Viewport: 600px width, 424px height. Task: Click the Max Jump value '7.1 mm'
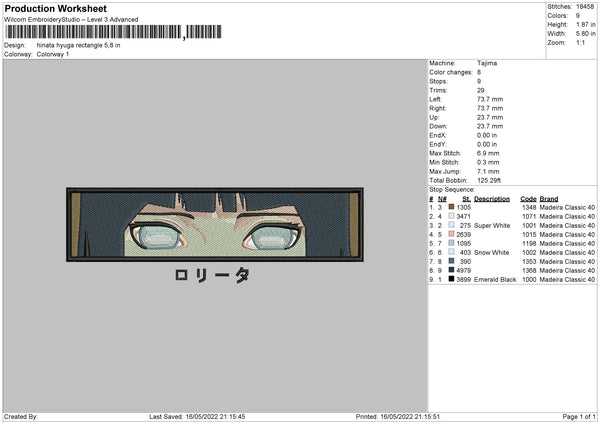click(x=488, y=172)
